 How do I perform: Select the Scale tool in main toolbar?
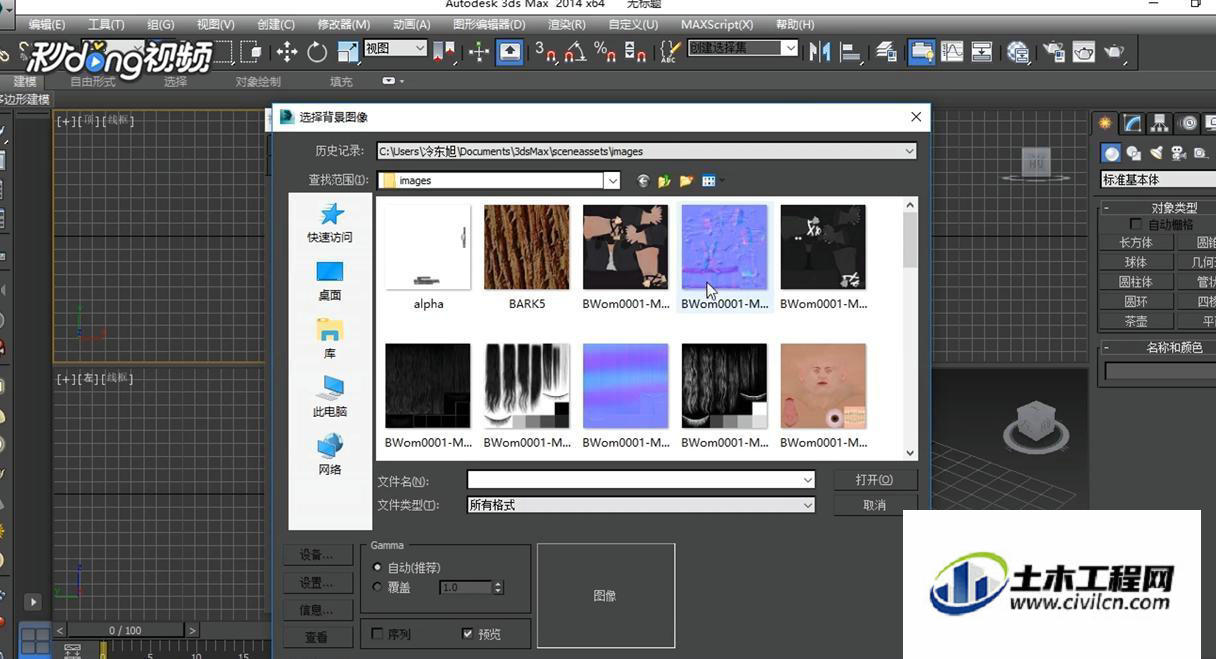click(x=348, y=52)
